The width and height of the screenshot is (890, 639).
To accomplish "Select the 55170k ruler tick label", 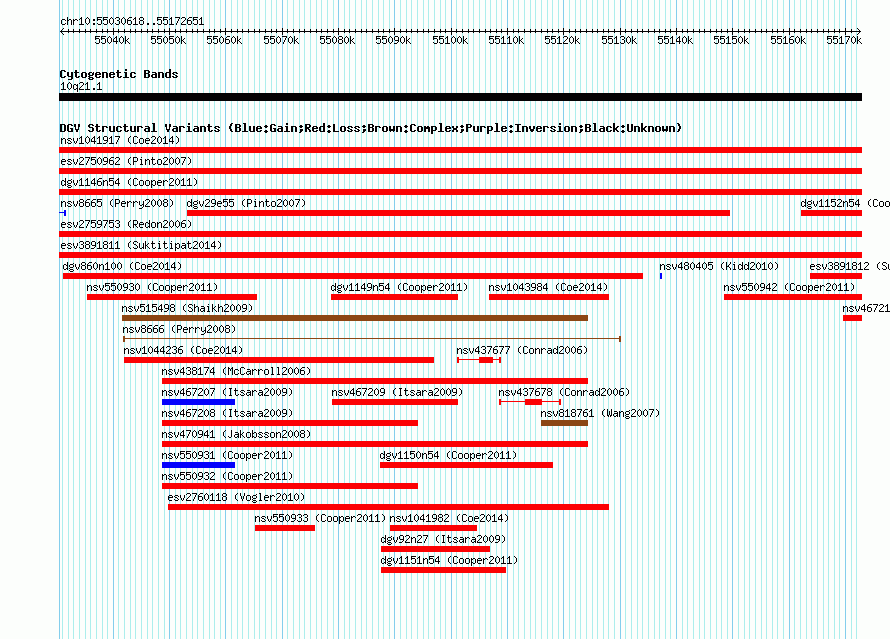I will click(844, 40).
